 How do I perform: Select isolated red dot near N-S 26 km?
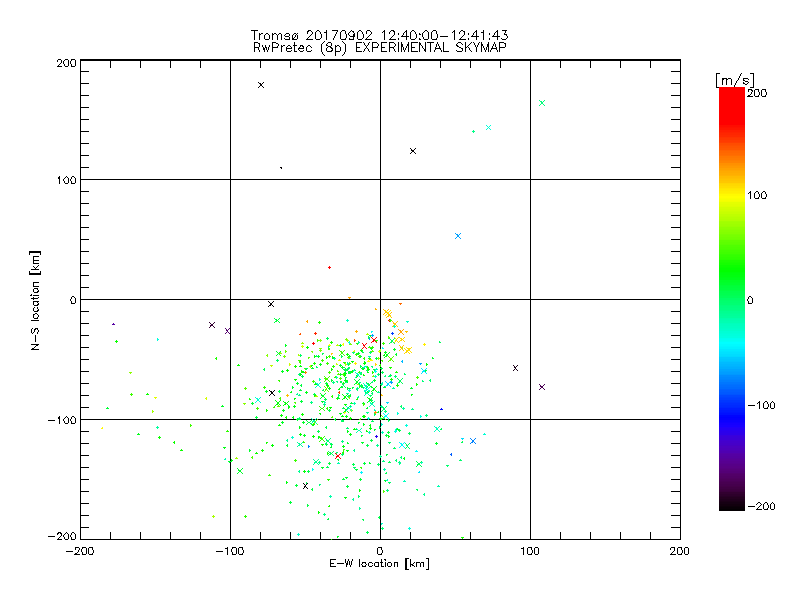coord(330,267)
